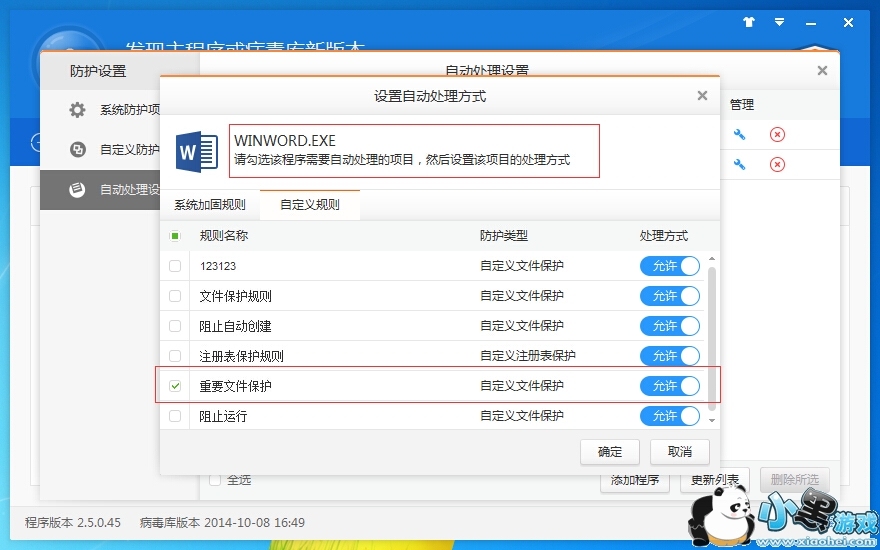Uncheck the 重要文件保护 checkbox
The image size is (880, 550).
point(175,386)
